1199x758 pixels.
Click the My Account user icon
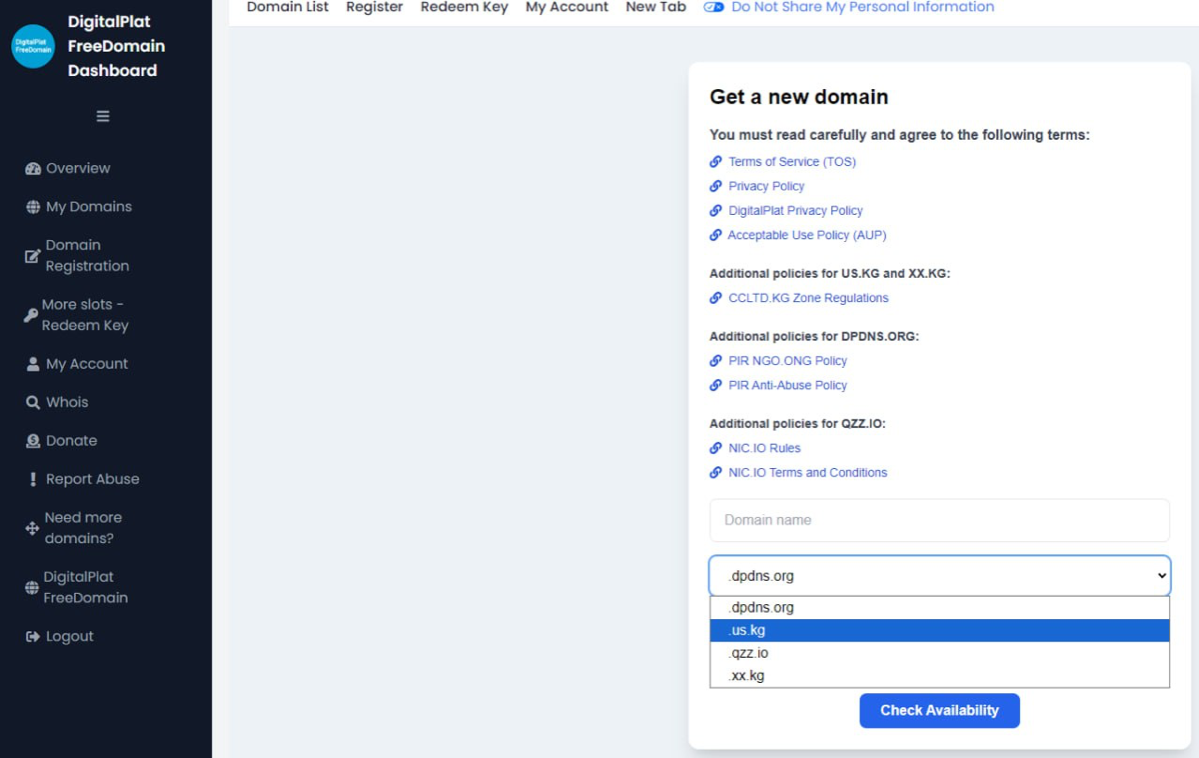click(33, 364)
